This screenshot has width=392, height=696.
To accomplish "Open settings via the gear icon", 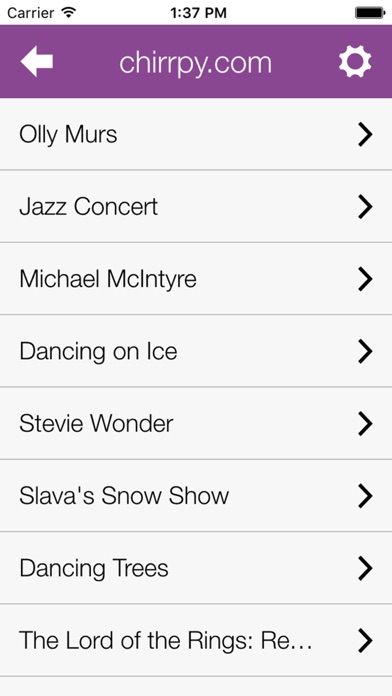I will click(355, 62).
